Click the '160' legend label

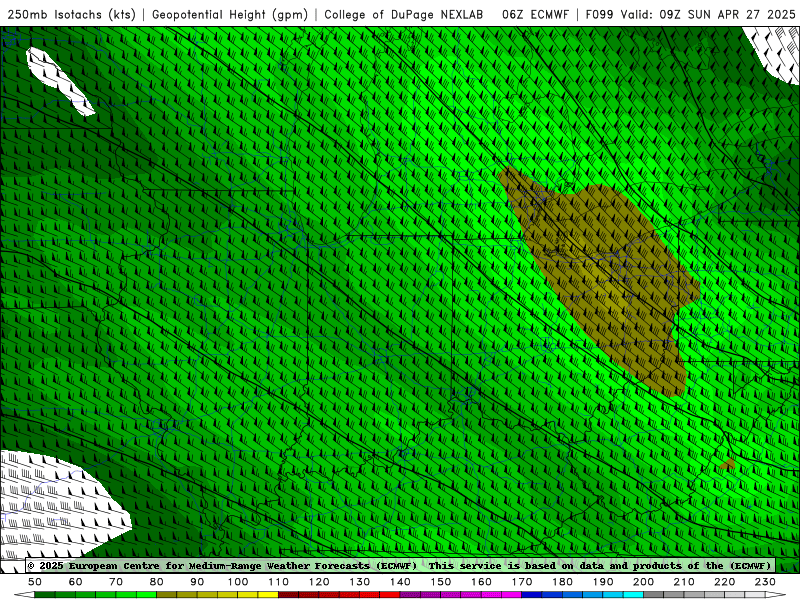481,582
